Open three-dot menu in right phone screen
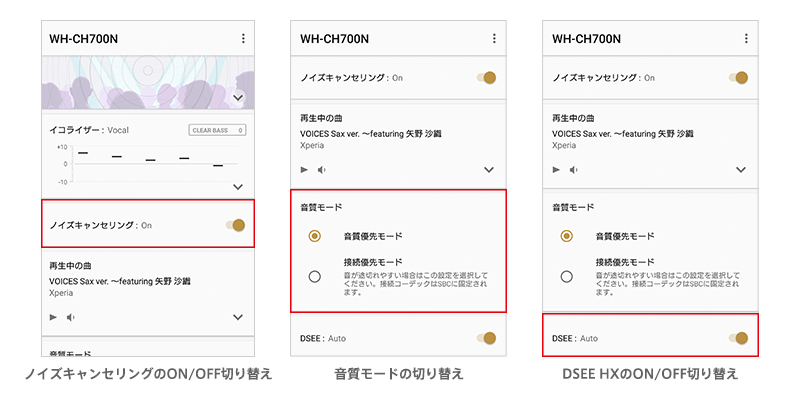 (x=745, y=39)
